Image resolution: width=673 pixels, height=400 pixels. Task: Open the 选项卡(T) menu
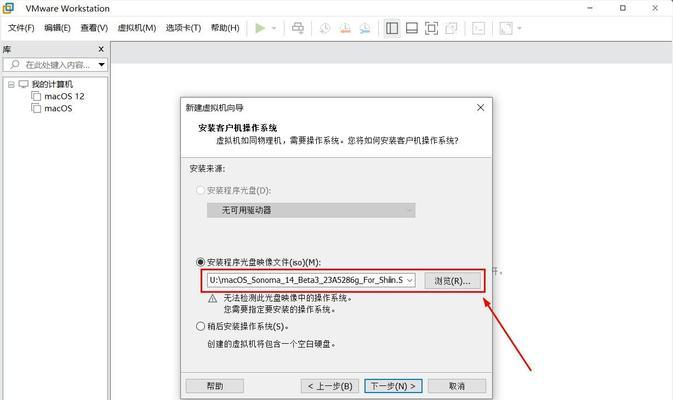tap(183, 28)
